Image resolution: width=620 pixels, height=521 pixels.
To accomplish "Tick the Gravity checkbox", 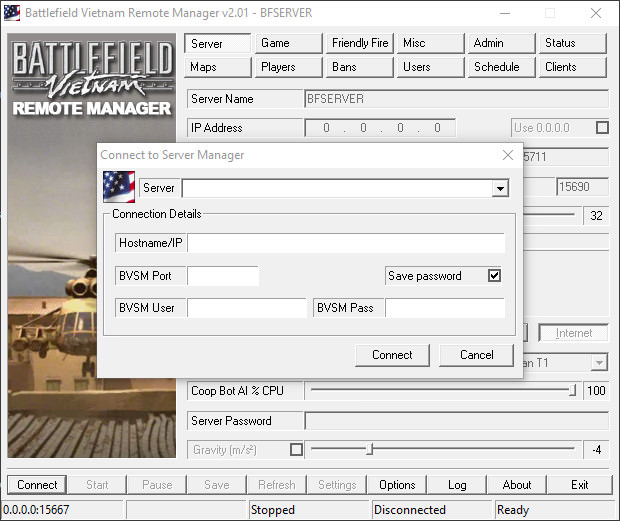I will click(x=296, y=450).
